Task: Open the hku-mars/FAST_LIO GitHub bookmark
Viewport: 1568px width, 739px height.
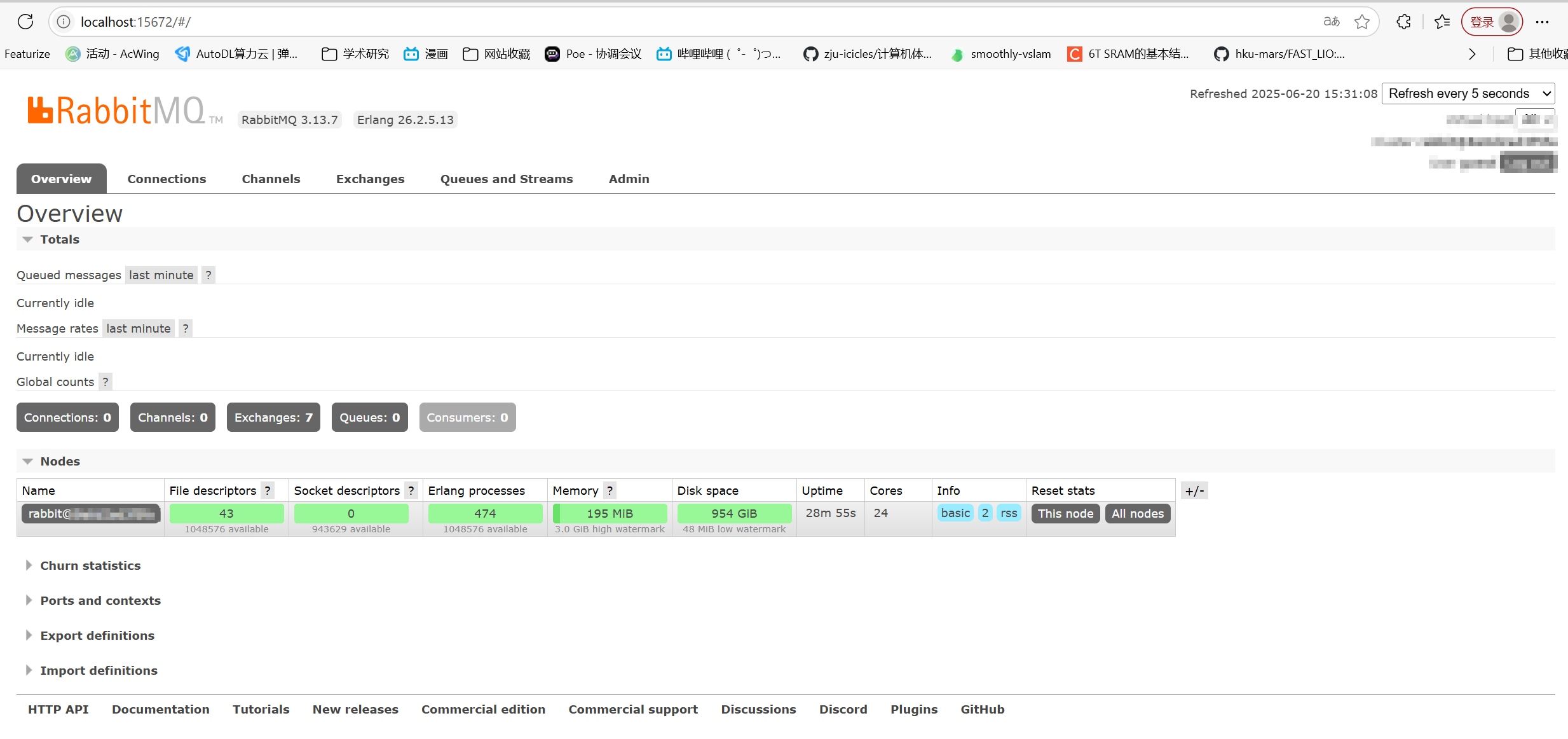Action: coord(1278,54)
